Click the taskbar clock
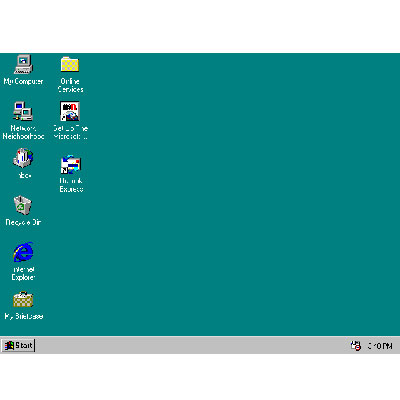 tap(380, 346)
